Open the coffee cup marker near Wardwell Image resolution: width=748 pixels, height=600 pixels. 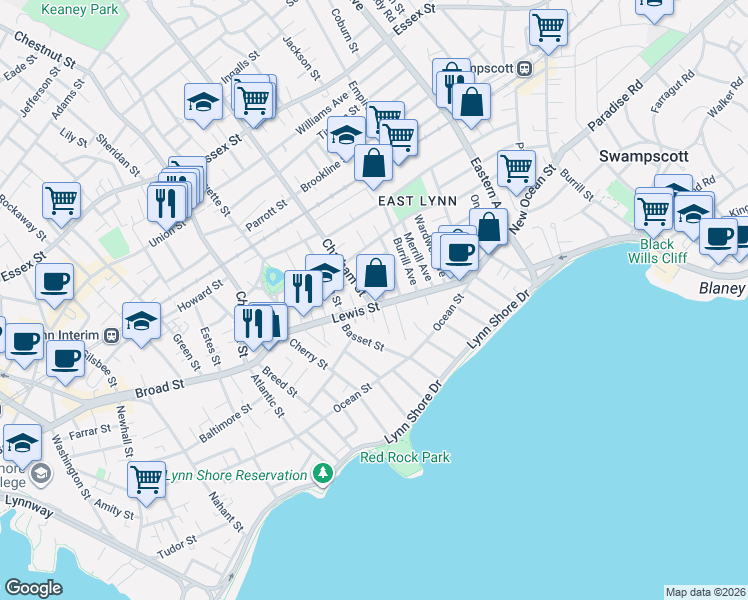click(x=459, y=256)
